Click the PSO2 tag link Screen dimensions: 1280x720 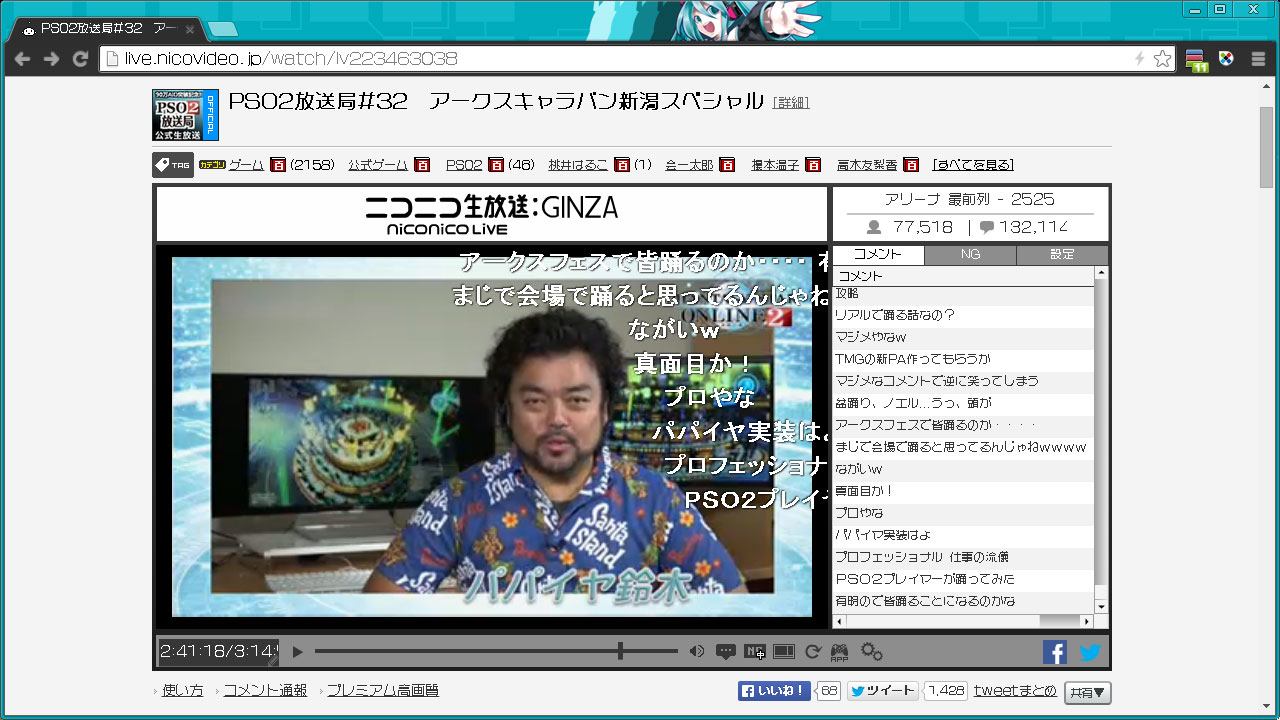(464, 165)
